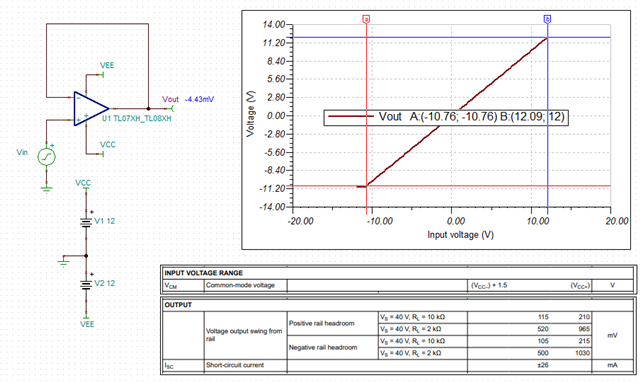Click the ground symbol below Vin
640x382 pixels.
coord(47,189)
